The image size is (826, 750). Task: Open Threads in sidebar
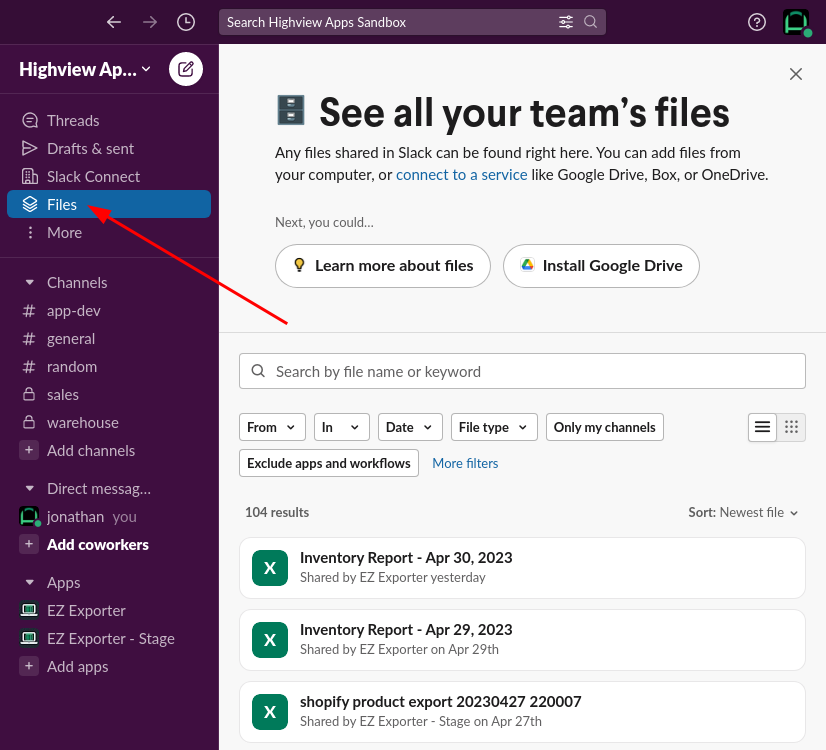pos(109,121)
